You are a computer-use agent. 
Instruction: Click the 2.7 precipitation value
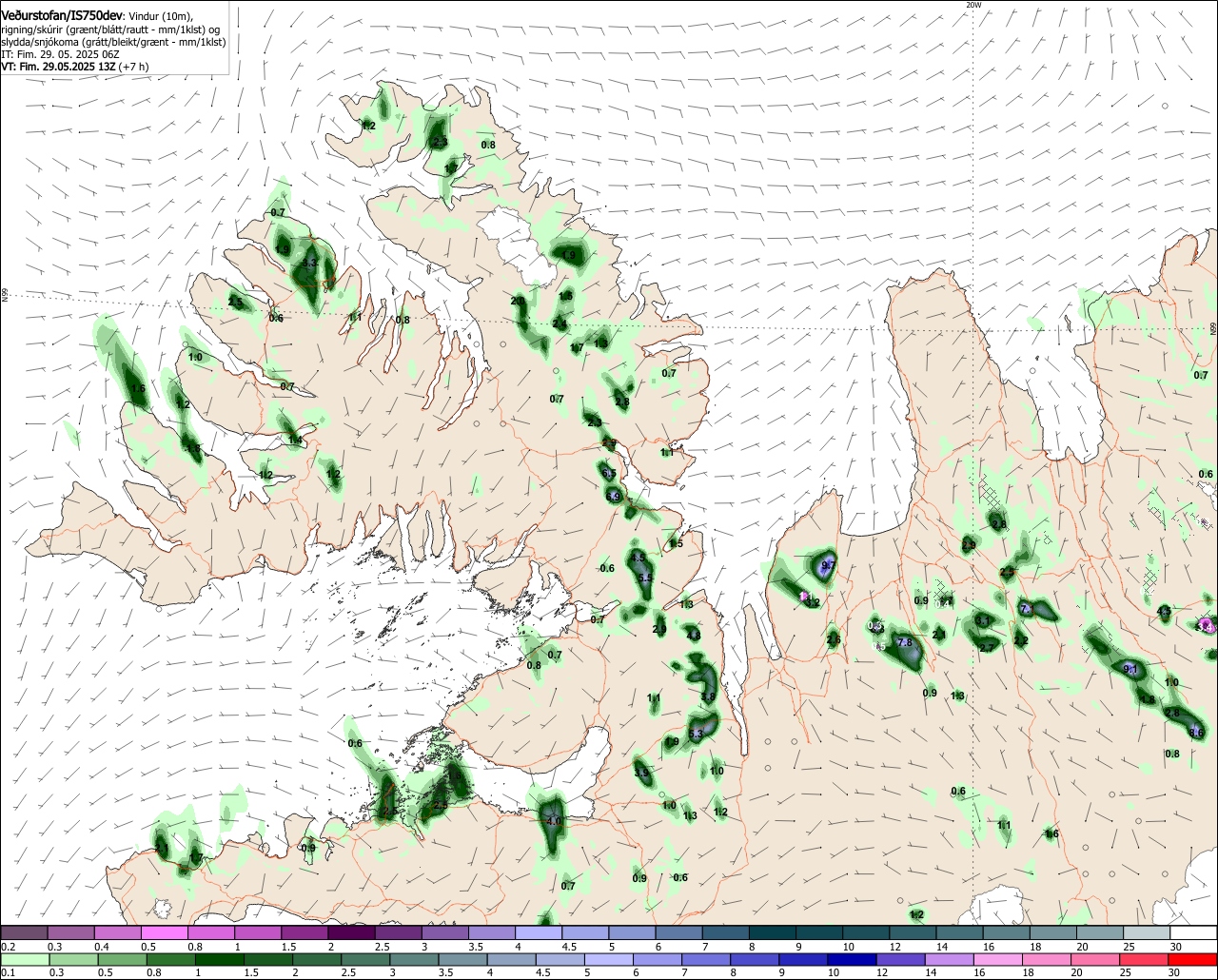[x=987, y=648]
